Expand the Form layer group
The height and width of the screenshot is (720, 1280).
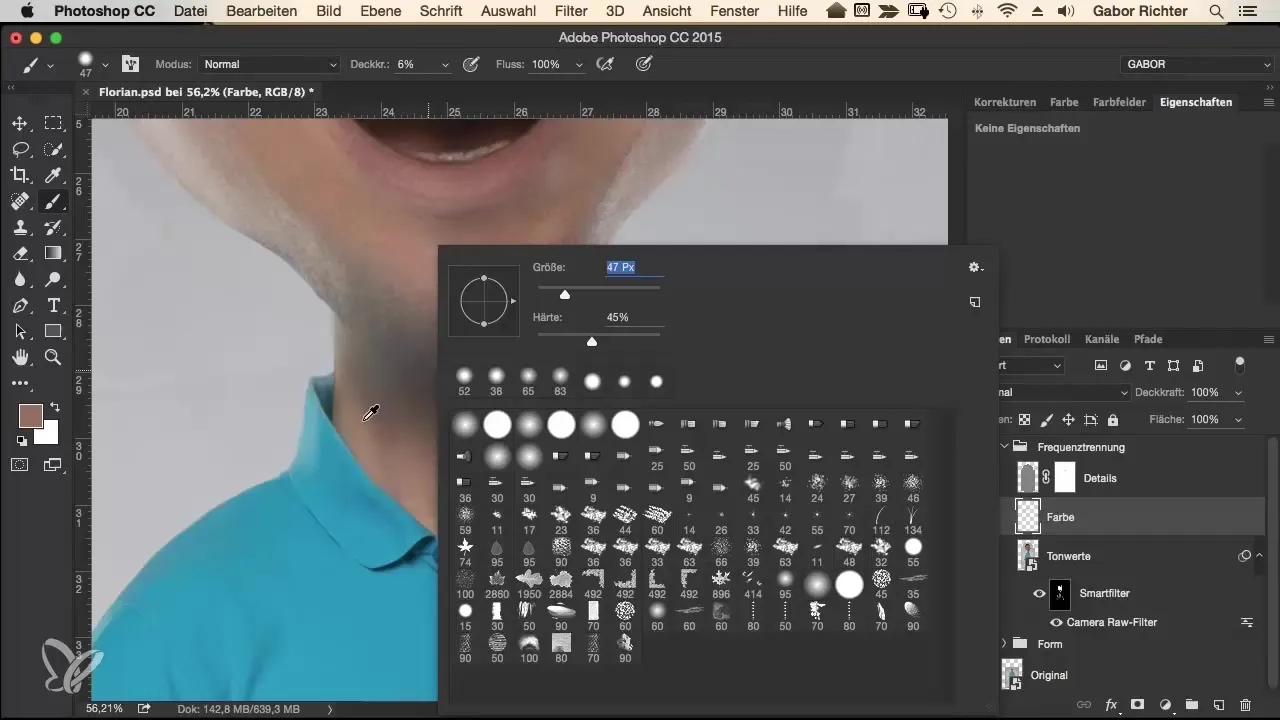pyautogui.click(x=1005, y=644)
